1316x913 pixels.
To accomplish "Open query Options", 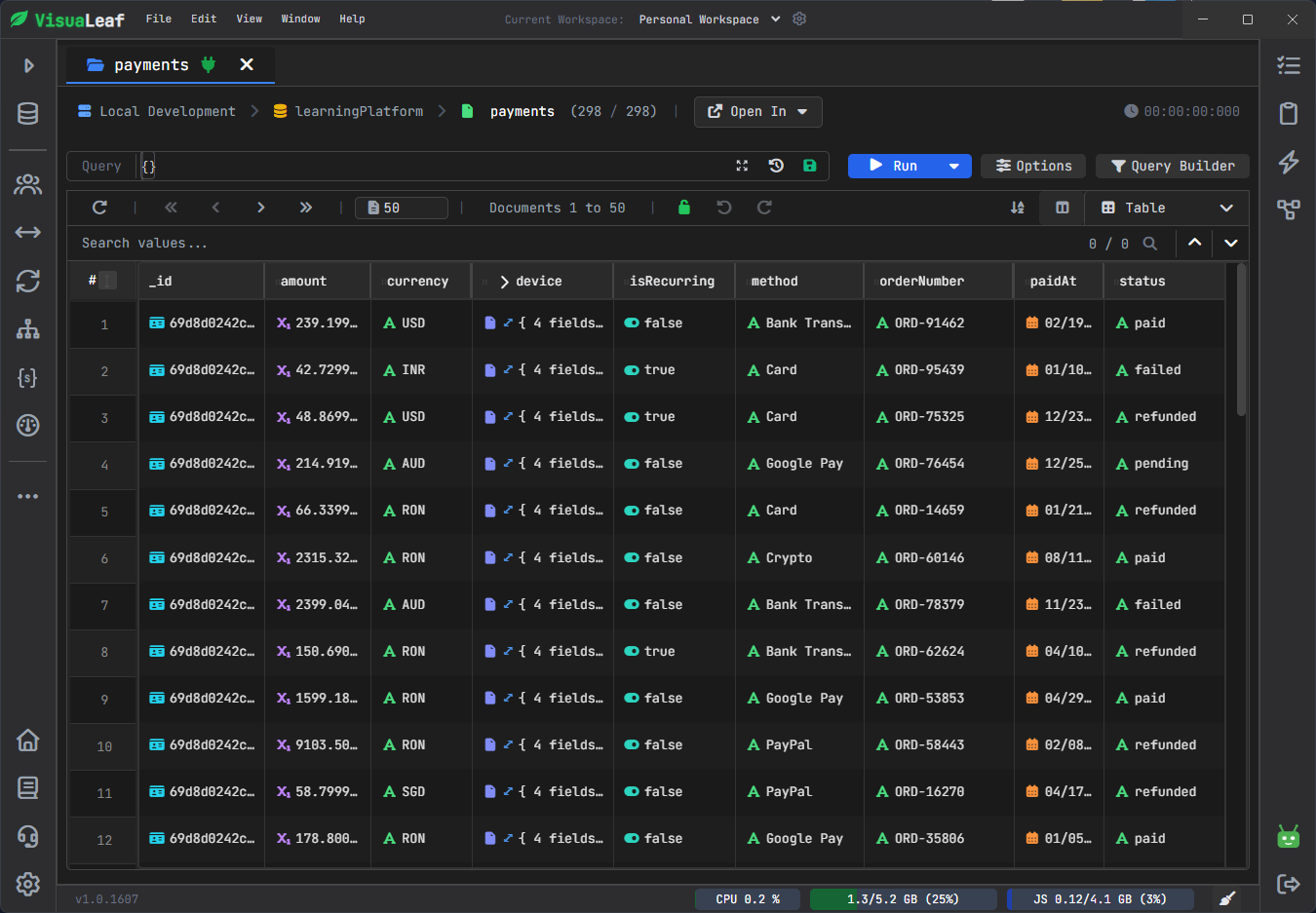I will pos(1033,166).
